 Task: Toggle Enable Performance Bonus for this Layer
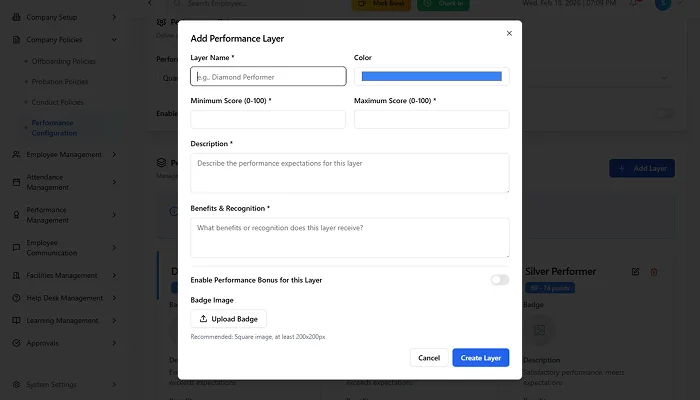(499, 280)
